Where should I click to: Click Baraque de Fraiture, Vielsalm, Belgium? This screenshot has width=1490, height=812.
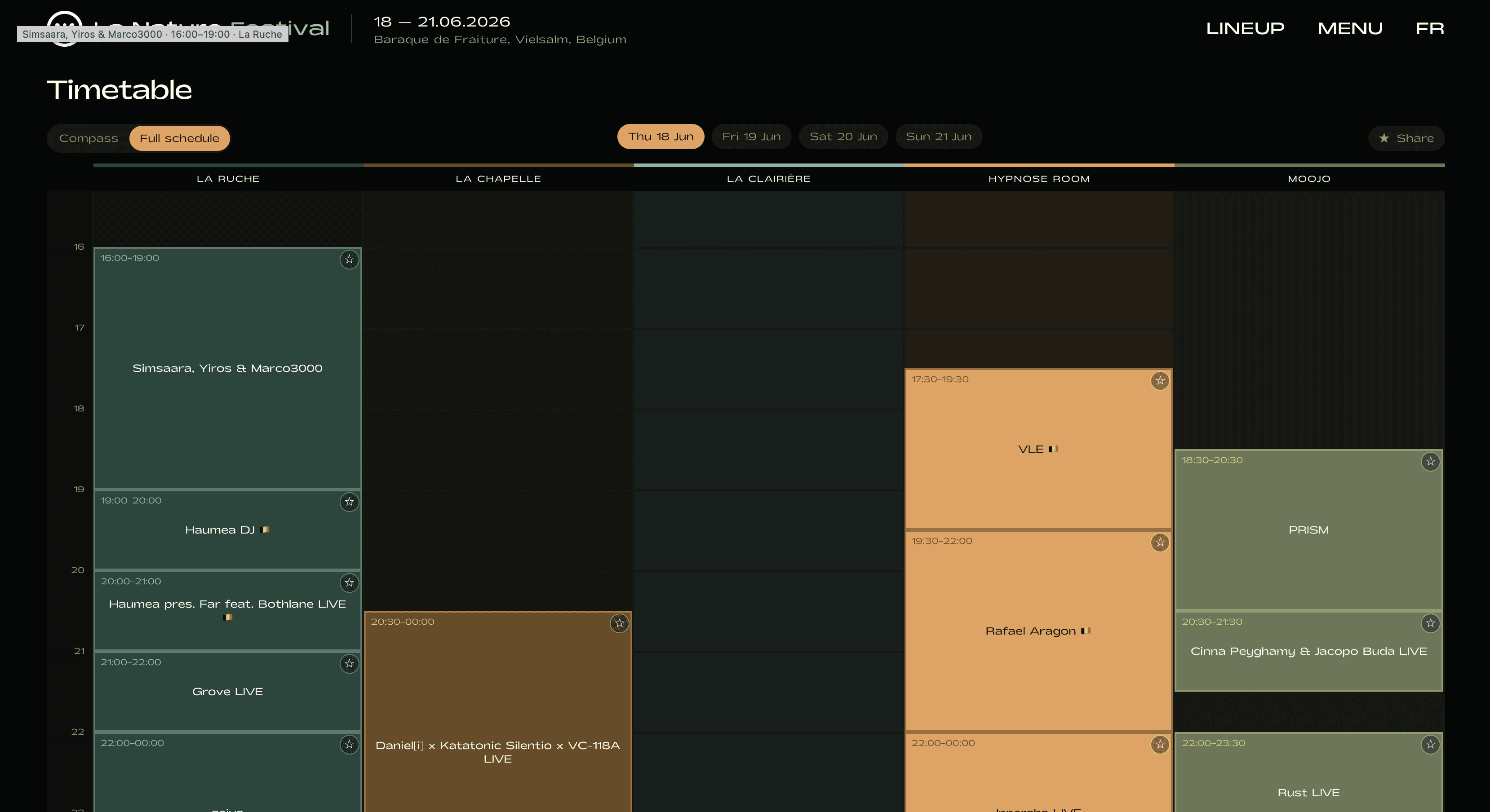(500, 40)
